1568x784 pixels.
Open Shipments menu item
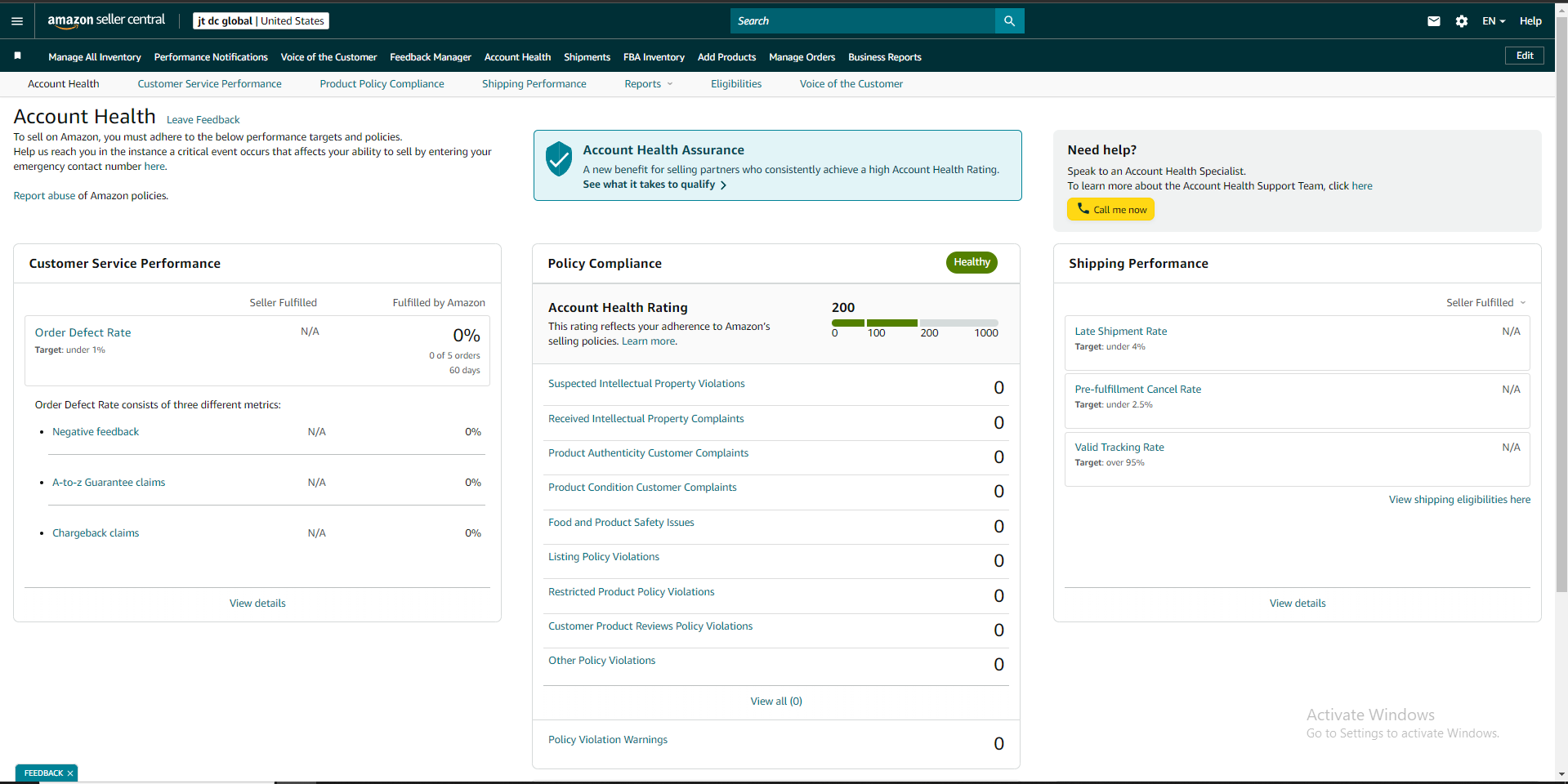587,57
